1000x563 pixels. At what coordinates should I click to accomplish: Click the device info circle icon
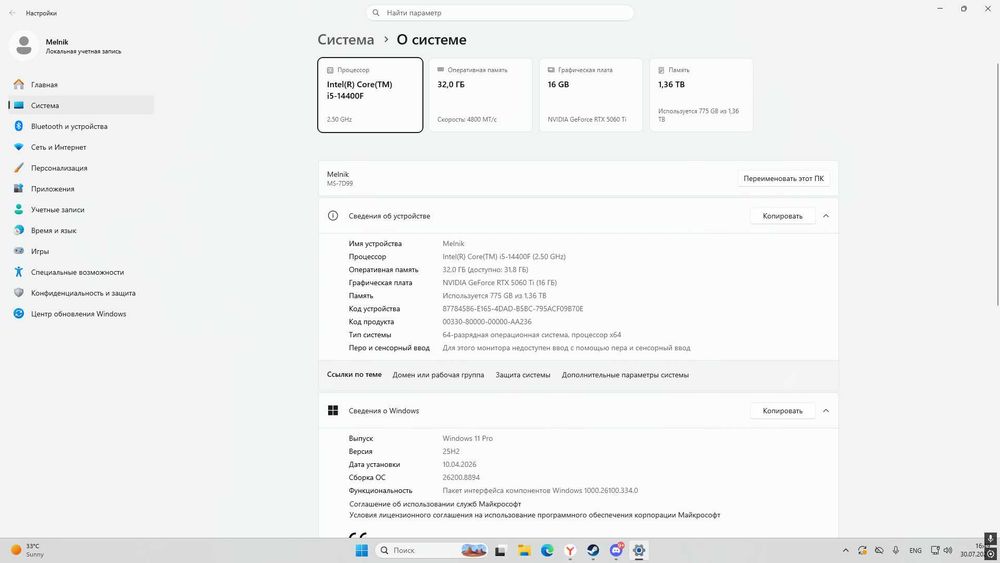(x=333, y=216)
